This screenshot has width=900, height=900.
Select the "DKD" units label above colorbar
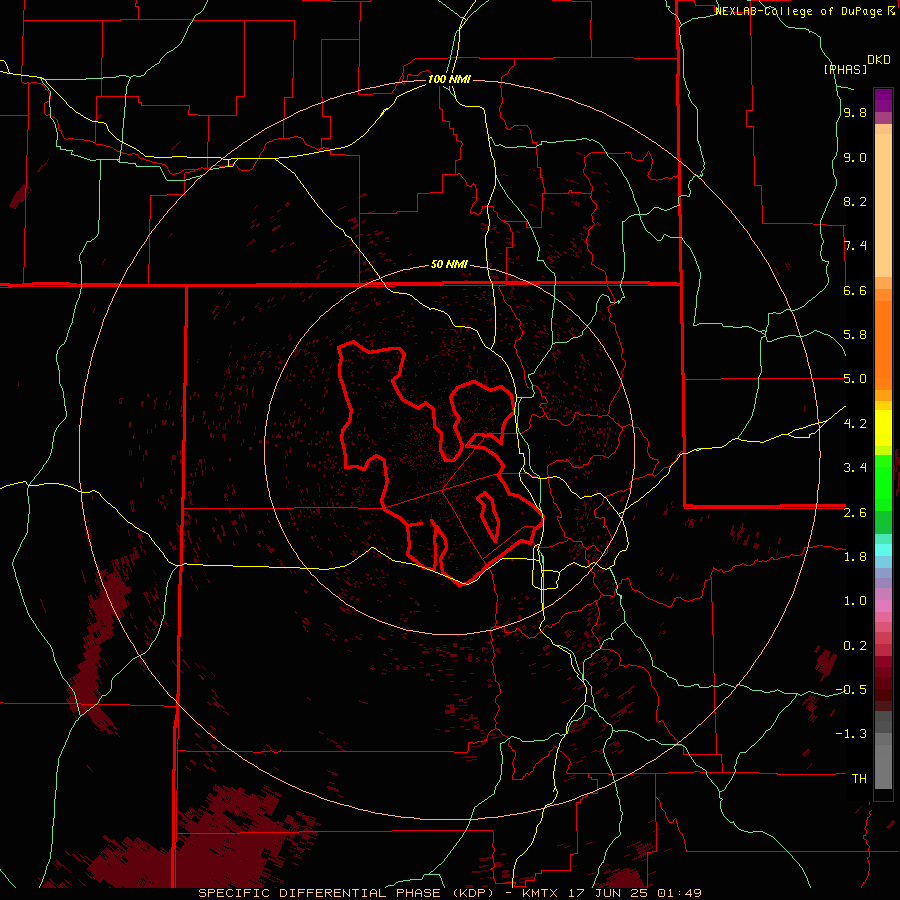[878, 60]
